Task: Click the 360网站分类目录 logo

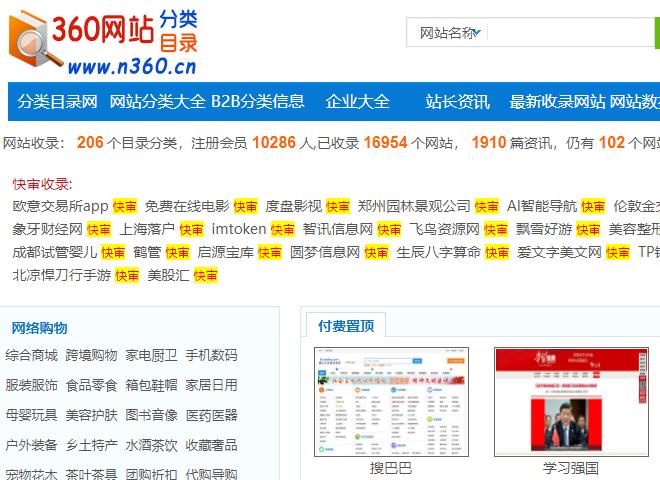Action: point(104,43)
